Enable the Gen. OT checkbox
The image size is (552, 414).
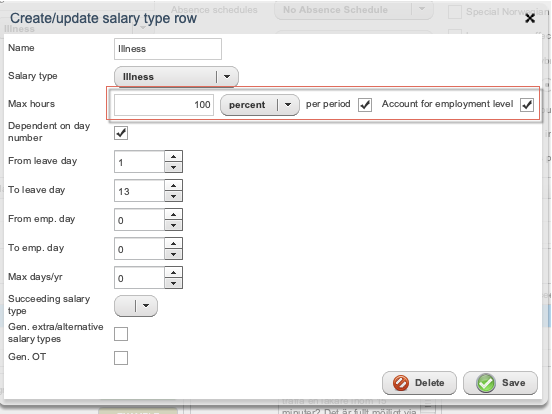pyautogui.click(x=121, y=358)
